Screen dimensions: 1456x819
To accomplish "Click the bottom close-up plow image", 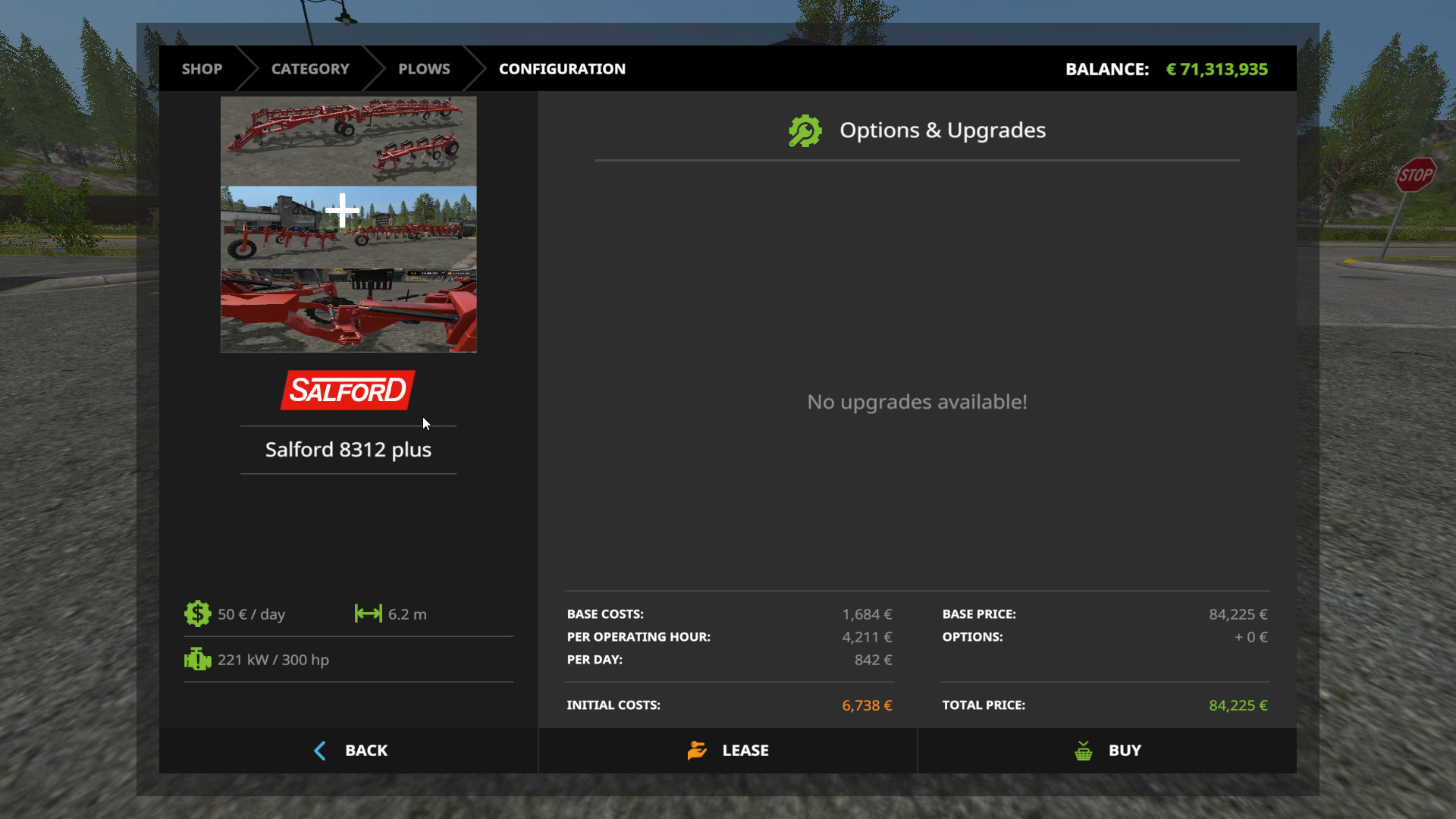I will coord(348,311).
